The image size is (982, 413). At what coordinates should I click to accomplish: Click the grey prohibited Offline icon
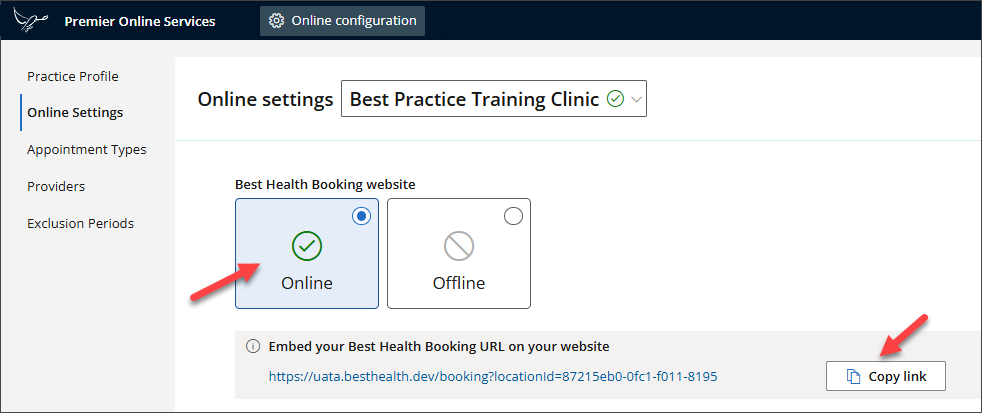(458, 246)
